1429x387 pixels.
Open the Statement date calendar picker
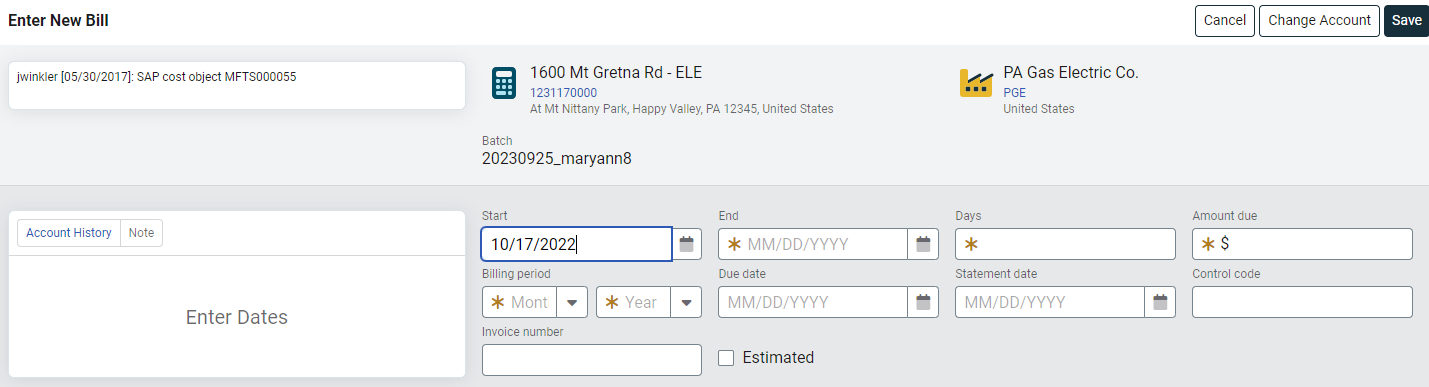1160,302
